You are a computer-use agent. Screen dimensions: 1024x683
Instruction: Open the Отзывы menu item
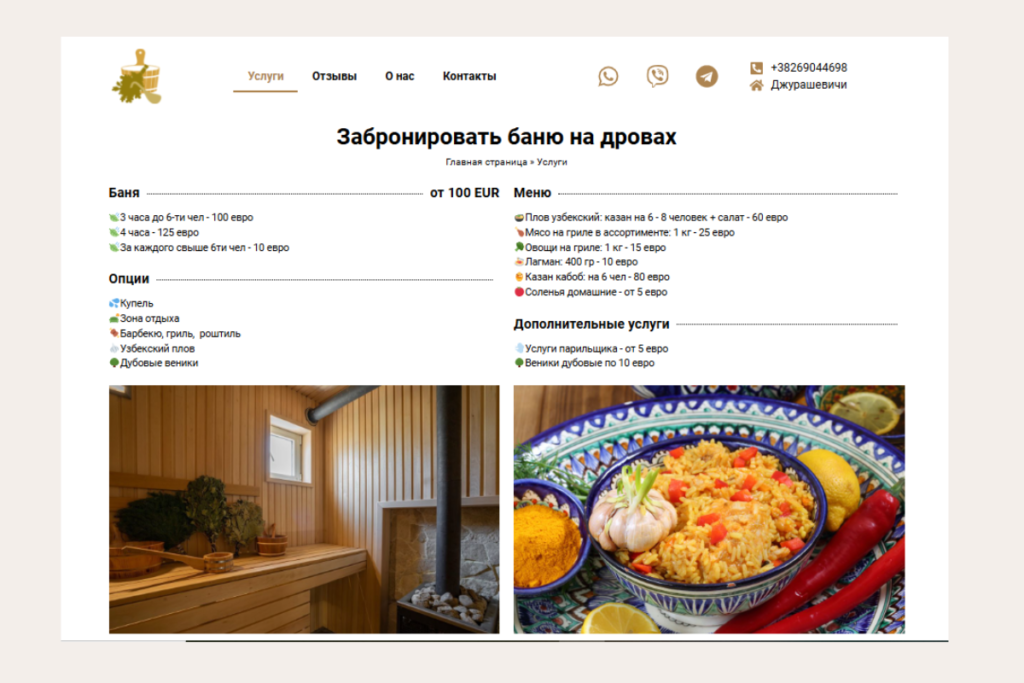334,76
